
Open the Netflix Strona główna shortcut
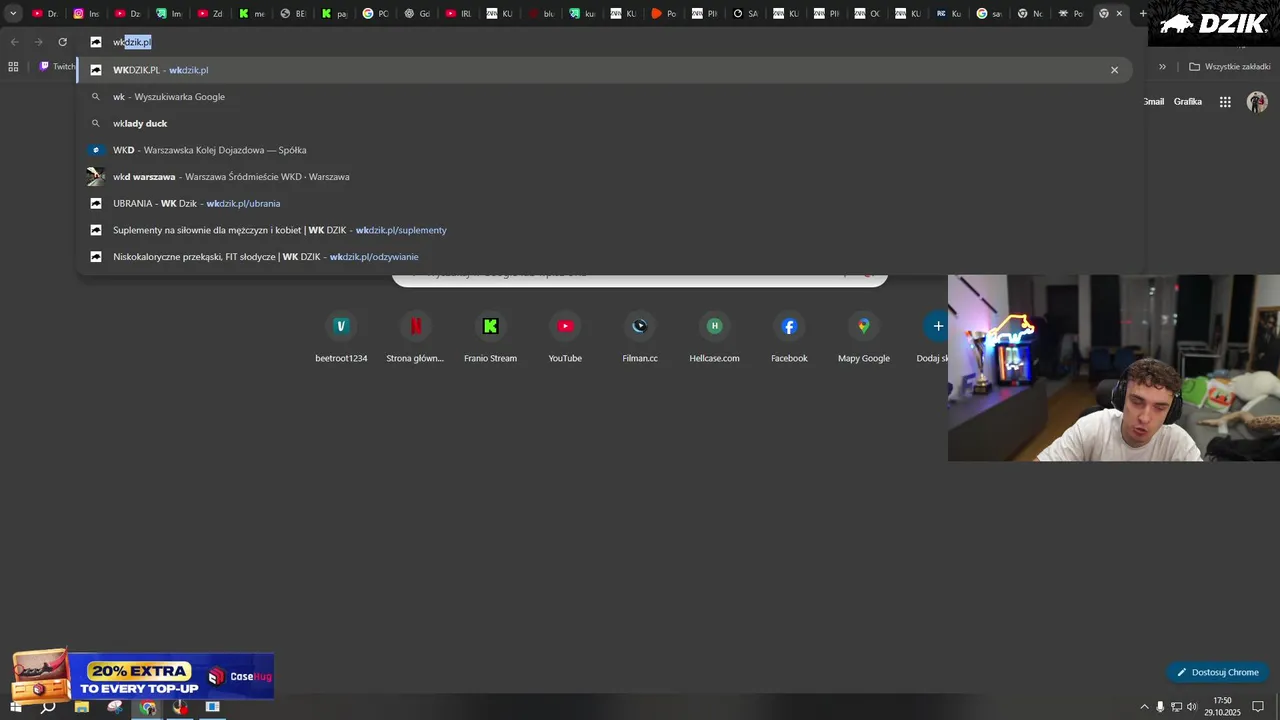pyautogui.click(x=415, y=326)
